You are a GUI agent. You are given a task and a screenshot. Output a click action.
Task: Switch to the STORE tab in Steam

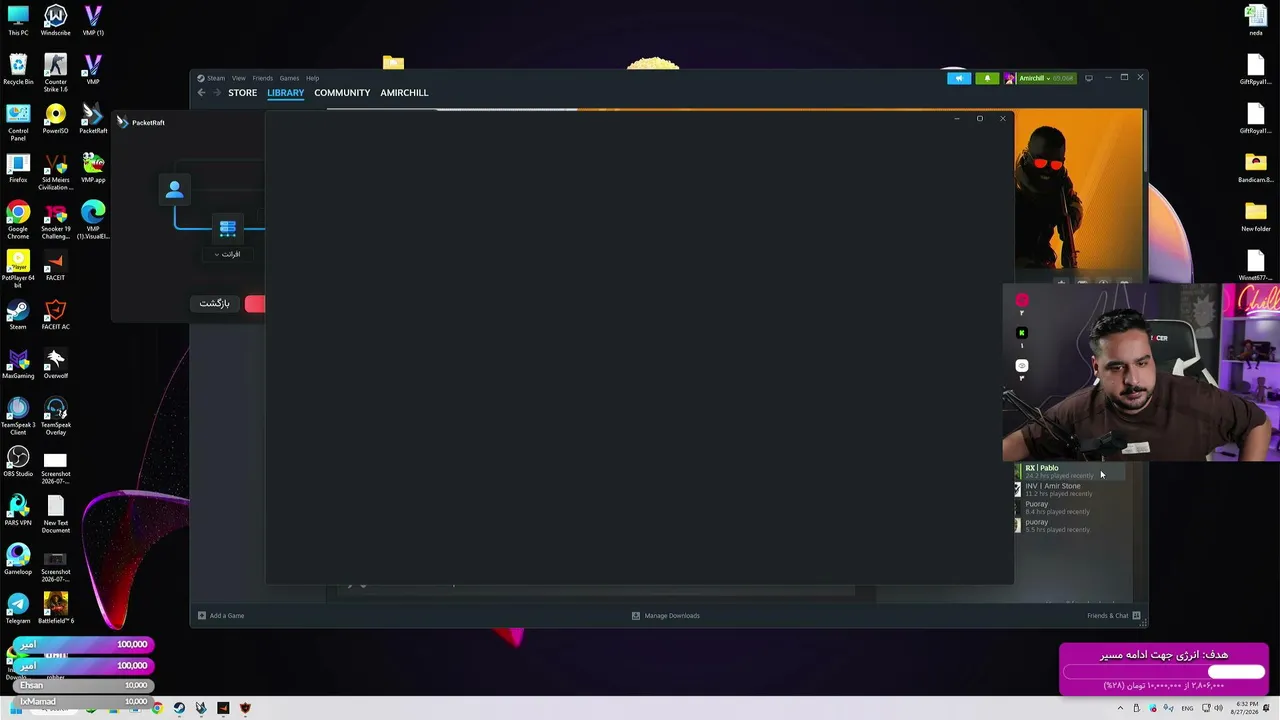coord(242,93)
